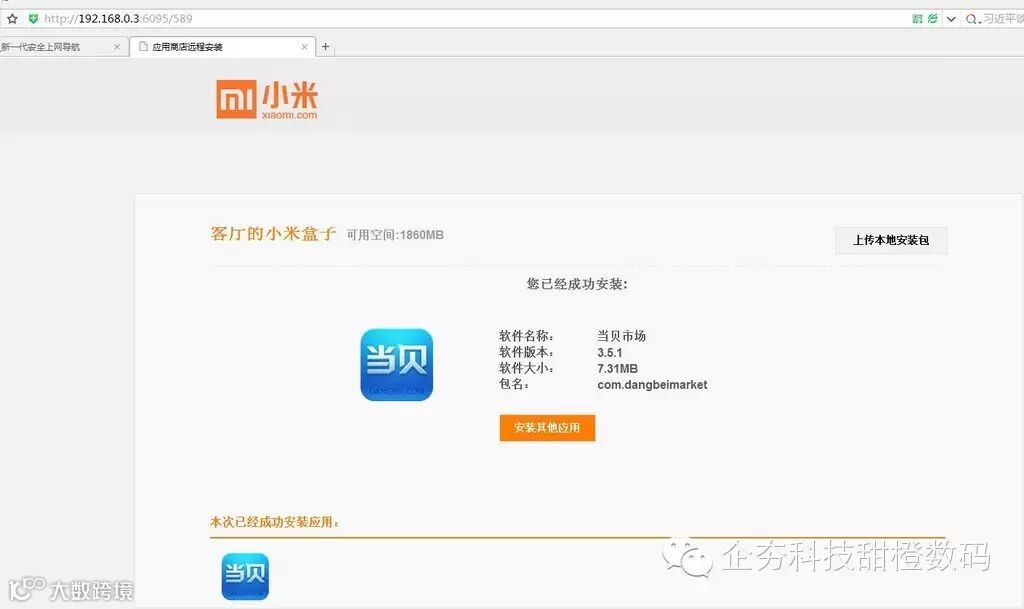Click the 客厅的小米盒子 device title
Screen dimensions: 1024x609
(273, 234)
